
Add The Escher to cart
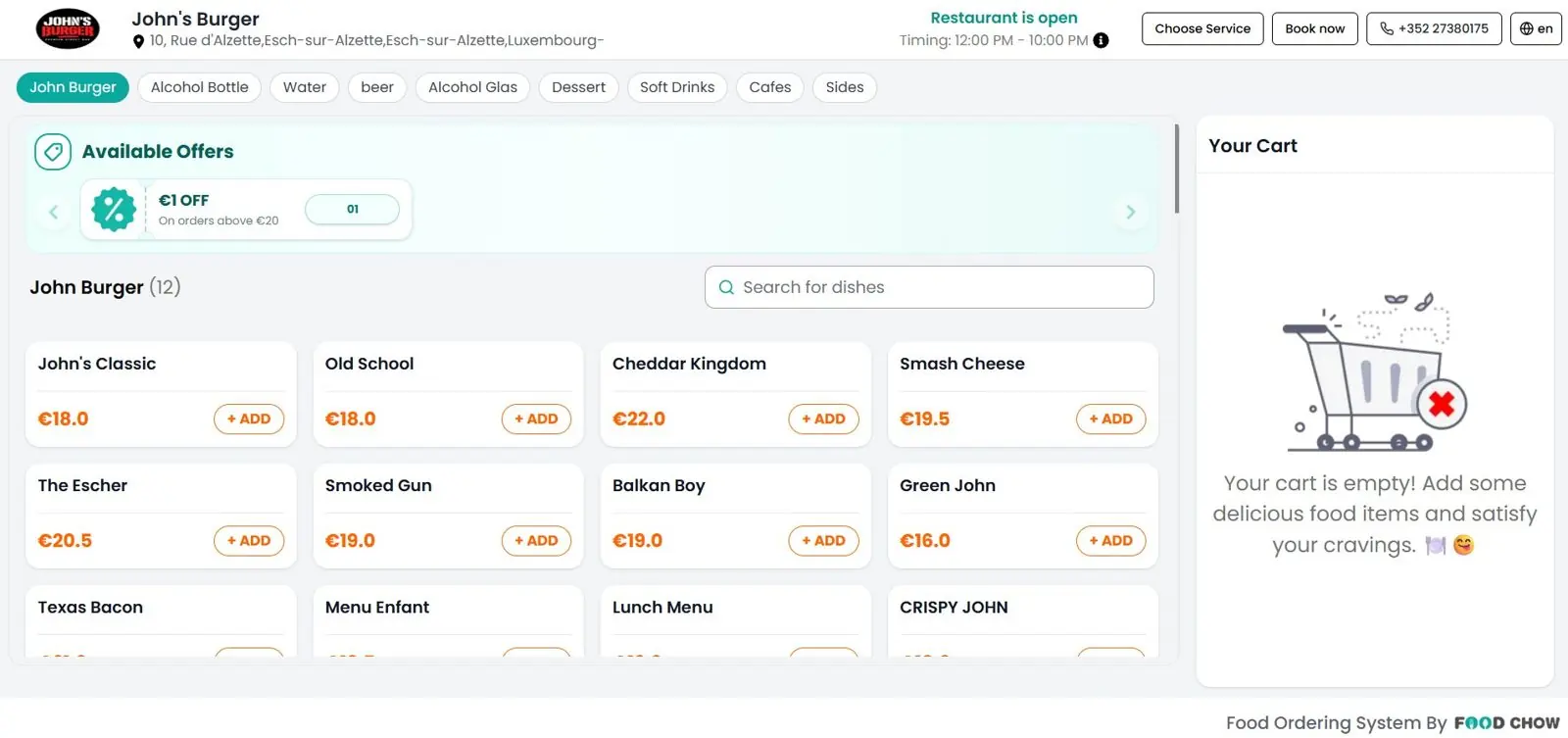click(249, 541)
